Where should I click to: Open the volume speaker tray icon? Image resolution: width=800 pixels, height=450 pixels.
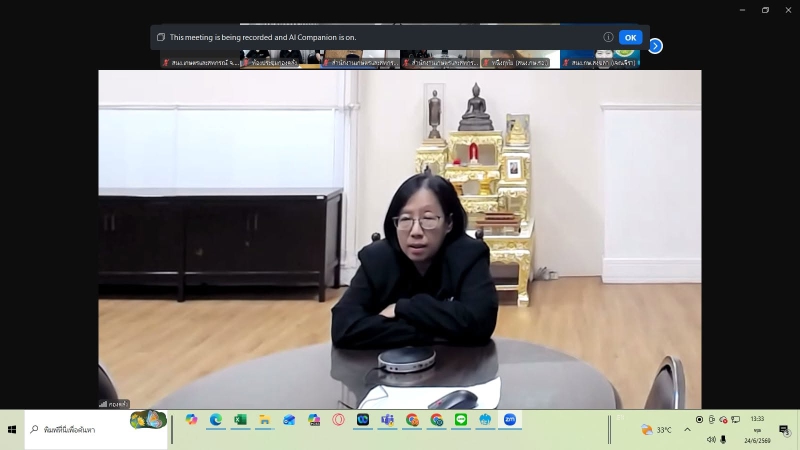[x=711, y=439]
